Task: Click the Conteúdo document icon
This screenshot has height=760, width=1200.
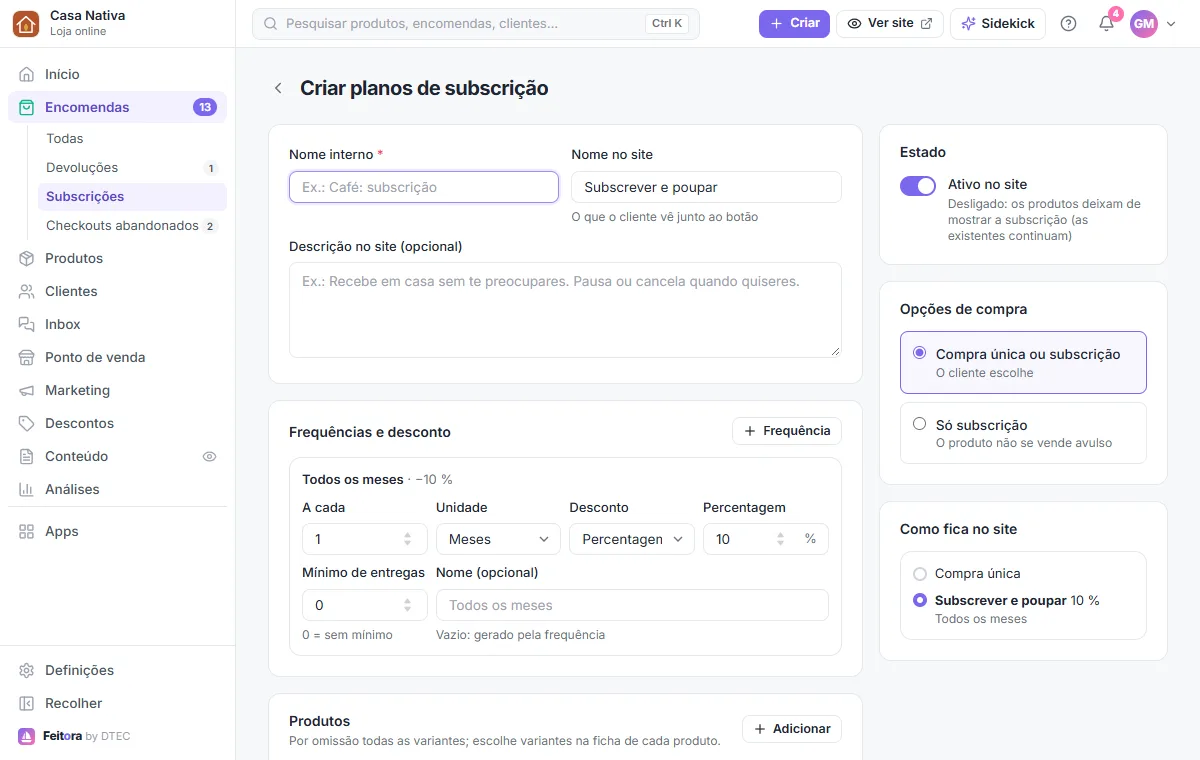Action: point(27,457)
